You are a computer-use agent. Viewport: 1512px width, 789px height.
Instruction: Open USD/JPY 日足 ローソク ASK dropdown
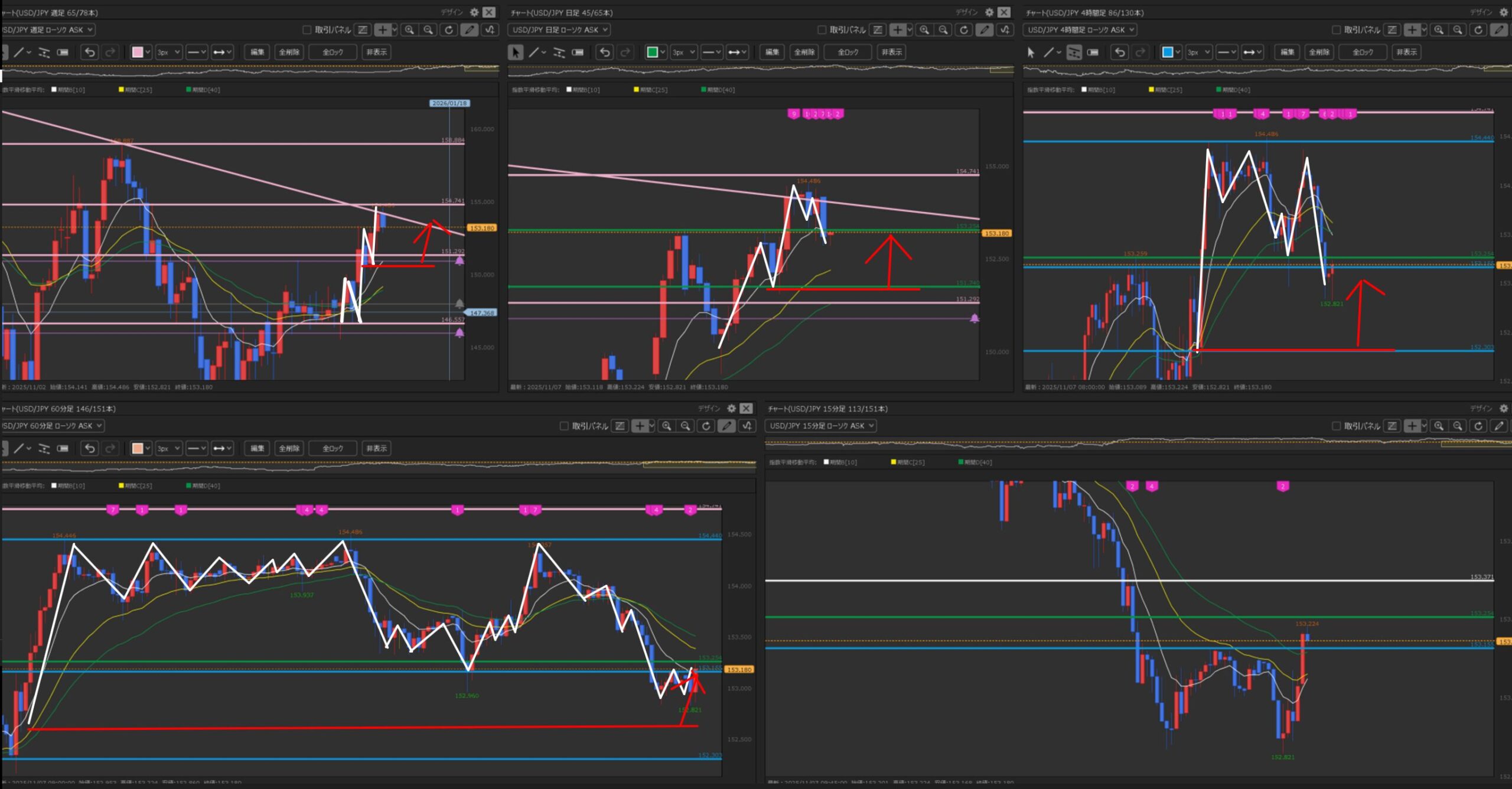coord(559,30)
